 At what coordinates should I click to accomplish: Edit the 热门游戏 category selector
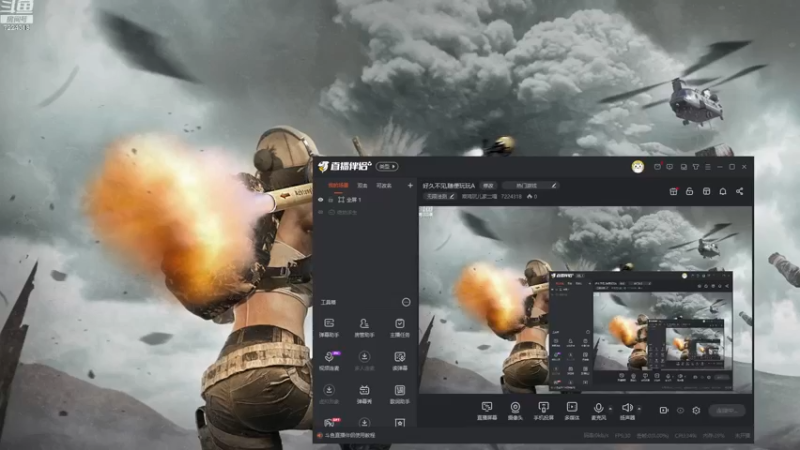[x=530, y=186]
